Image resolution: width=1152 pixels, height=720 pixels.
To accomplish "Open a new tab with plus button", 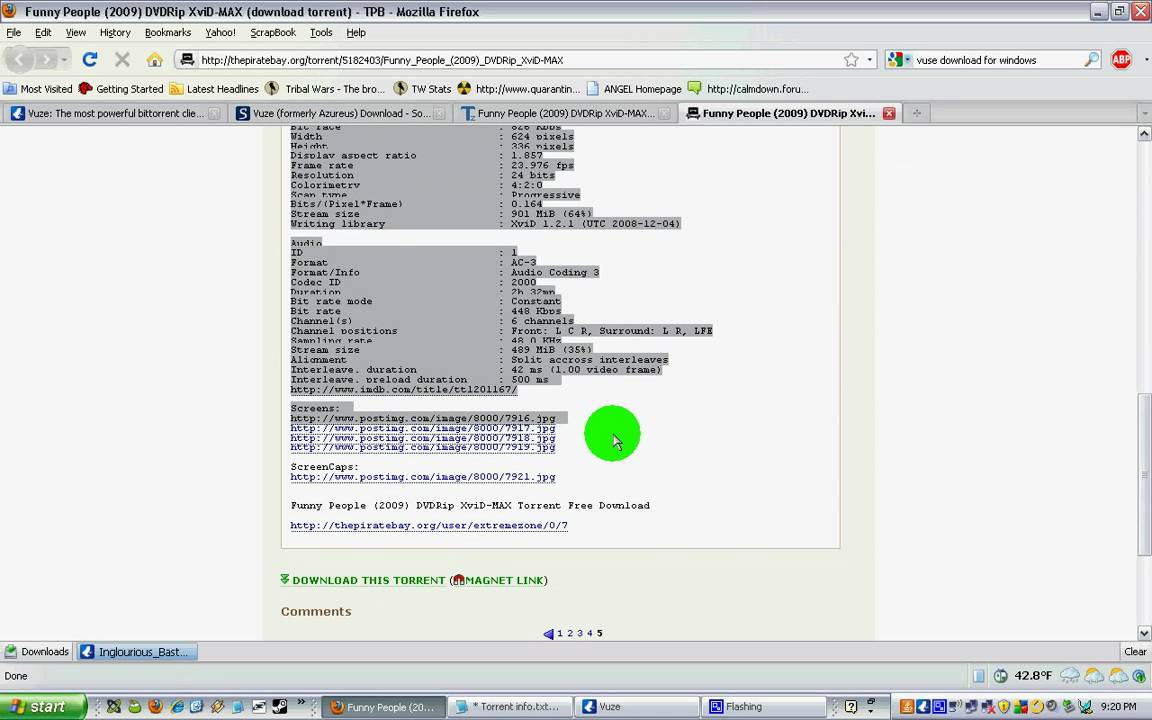I will pos(917,113).
